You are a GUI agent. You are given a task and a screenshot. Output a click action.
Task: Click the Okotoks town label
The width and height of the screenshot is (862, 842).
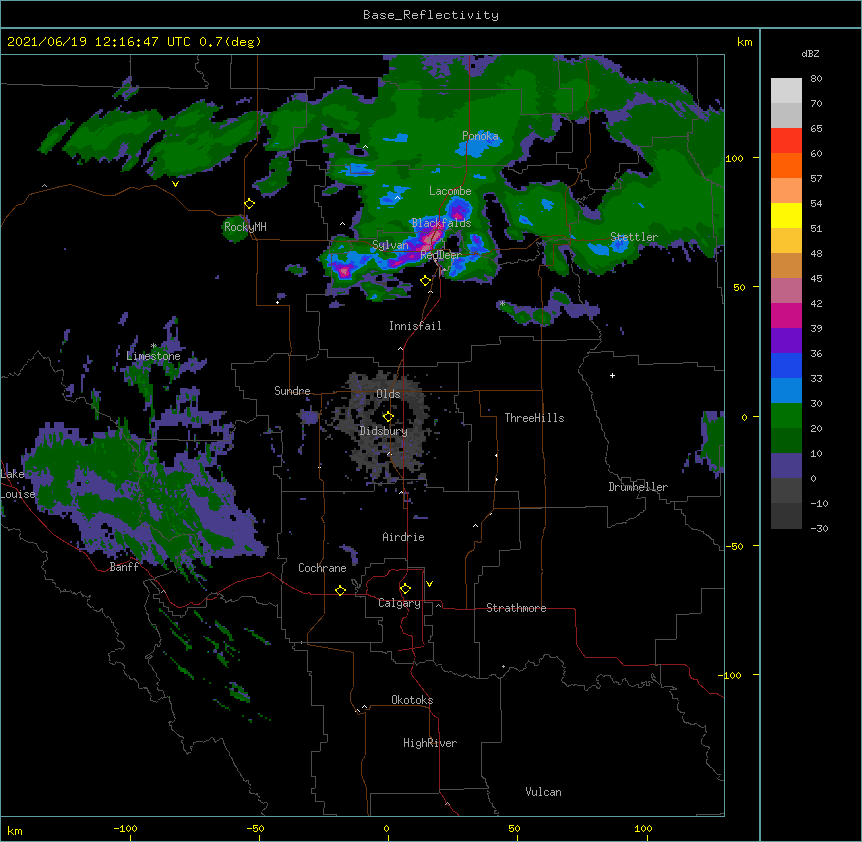[412, 700]
